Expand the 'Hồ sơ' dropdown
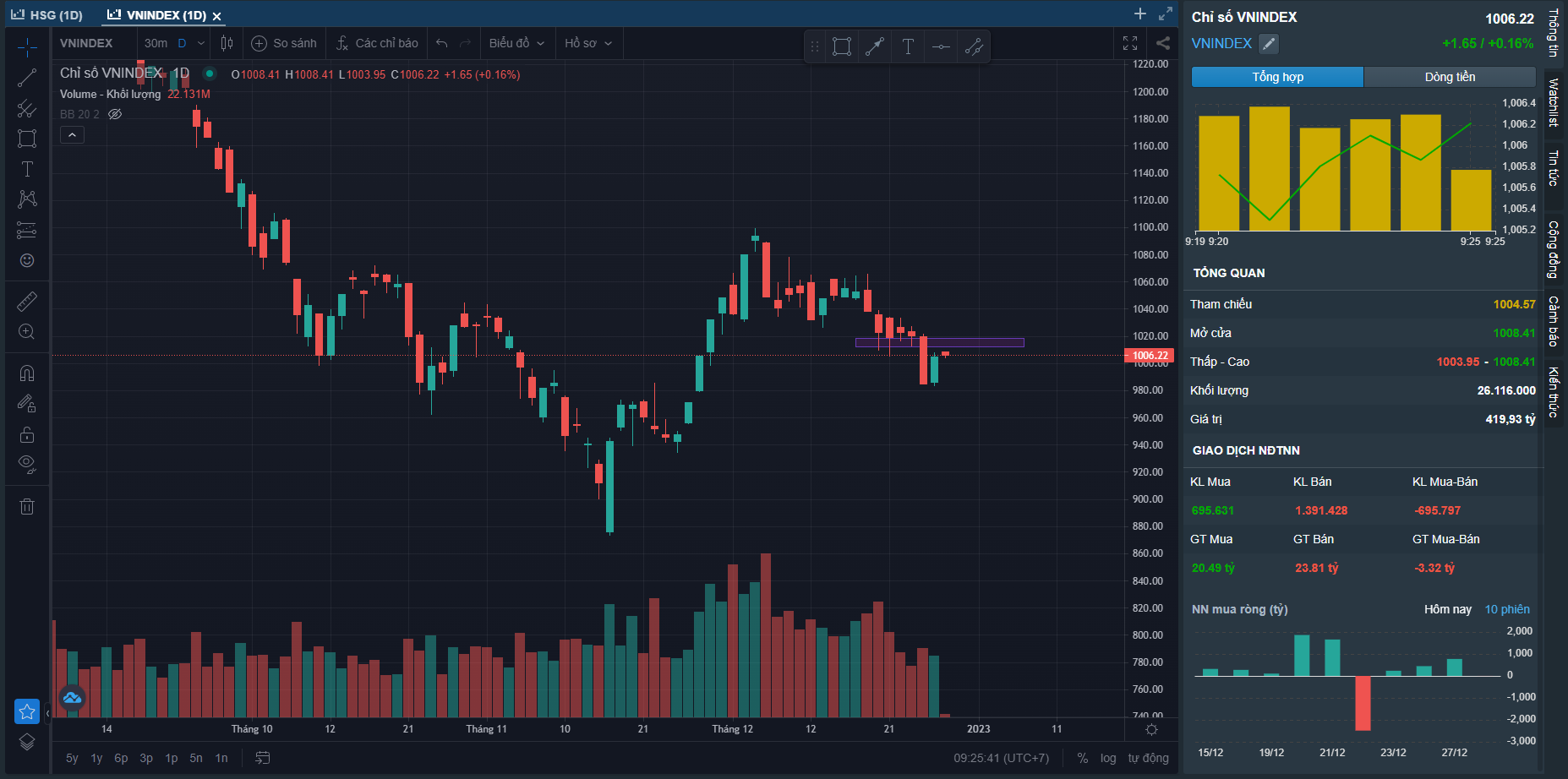This screenshot has height=779, width=1568. [x=588, y=43]
